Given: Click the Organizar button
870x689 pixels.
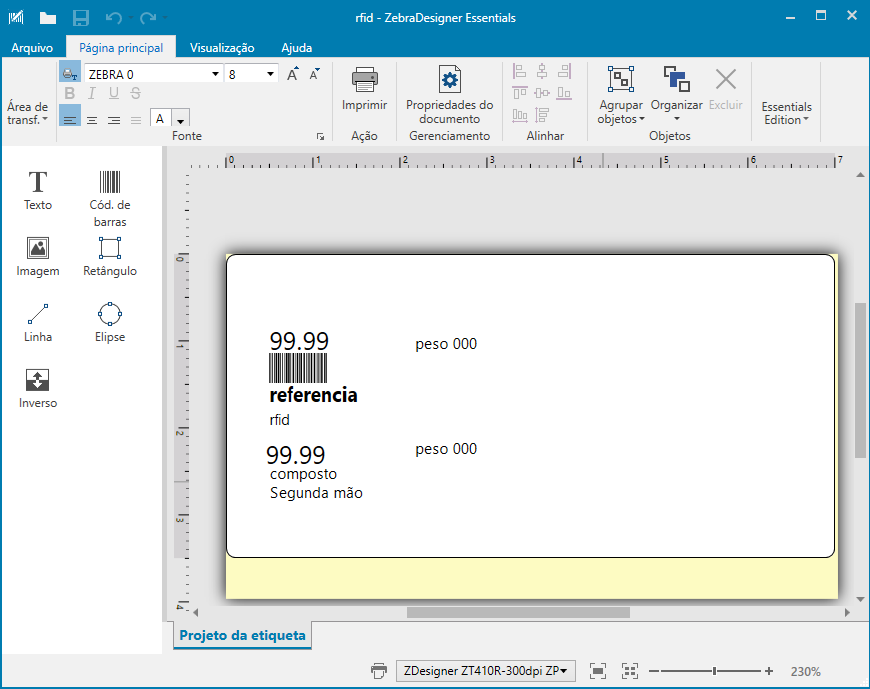Looking at the screenshot, I should (x=677, y=96).
